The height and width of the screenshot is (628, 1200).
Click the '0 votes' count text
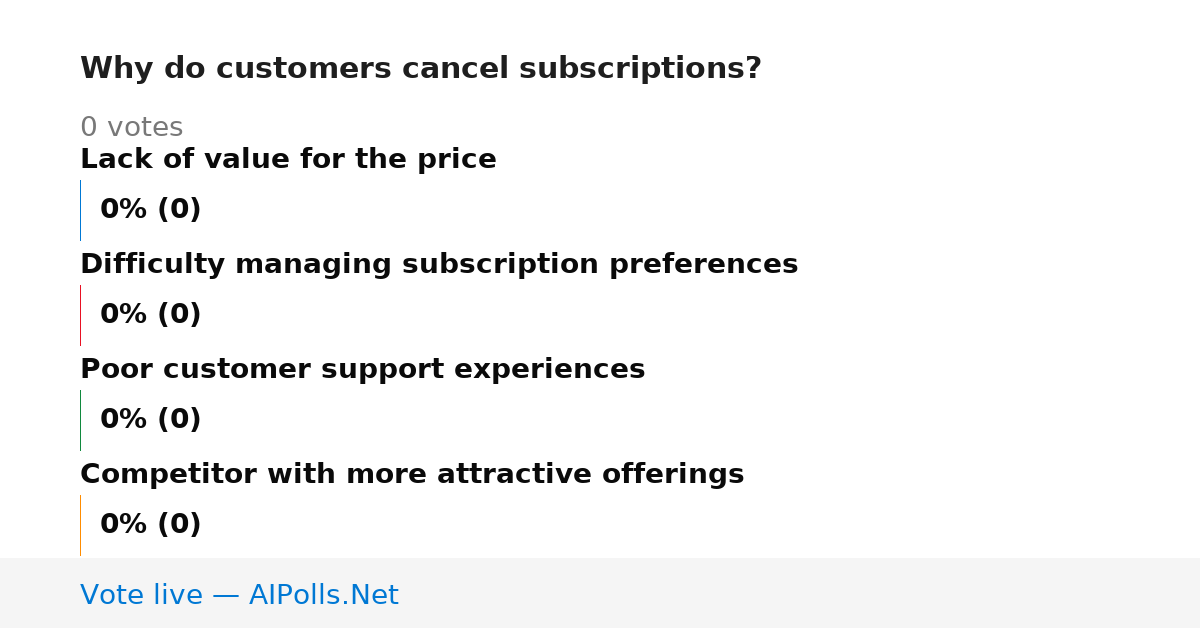point(131,128)
